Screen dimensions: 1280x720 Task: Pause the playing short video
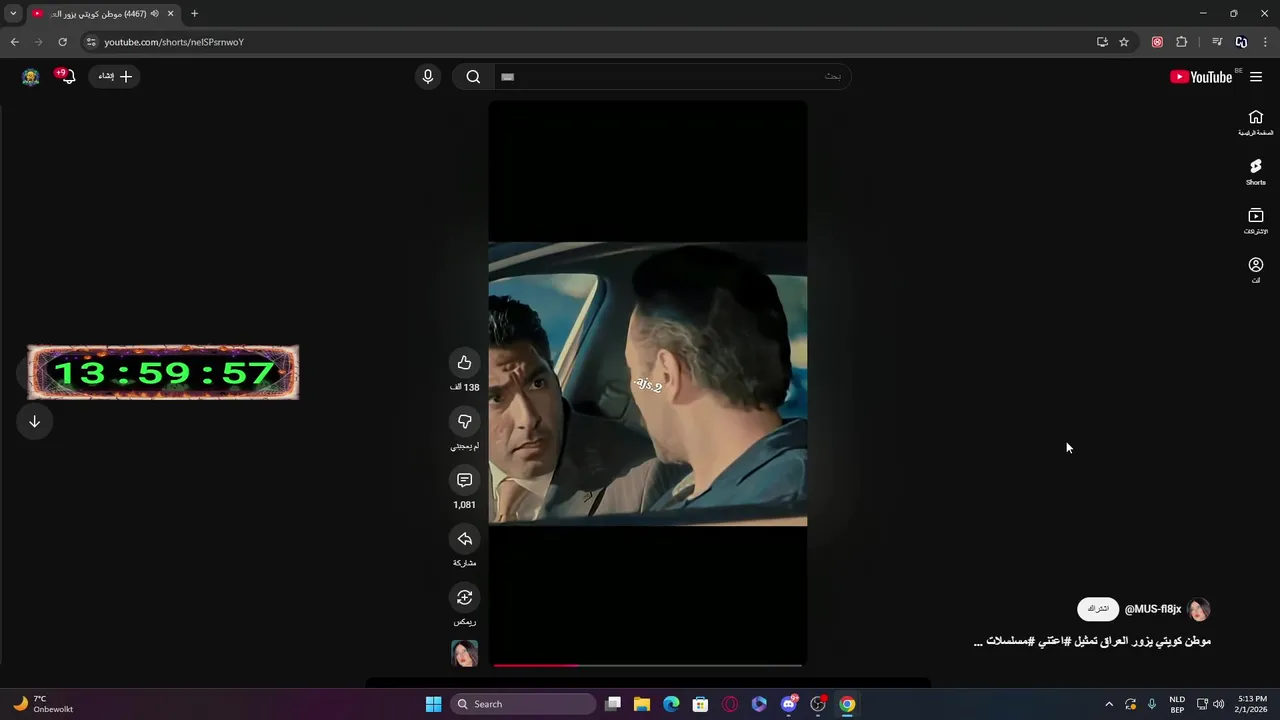647,383
